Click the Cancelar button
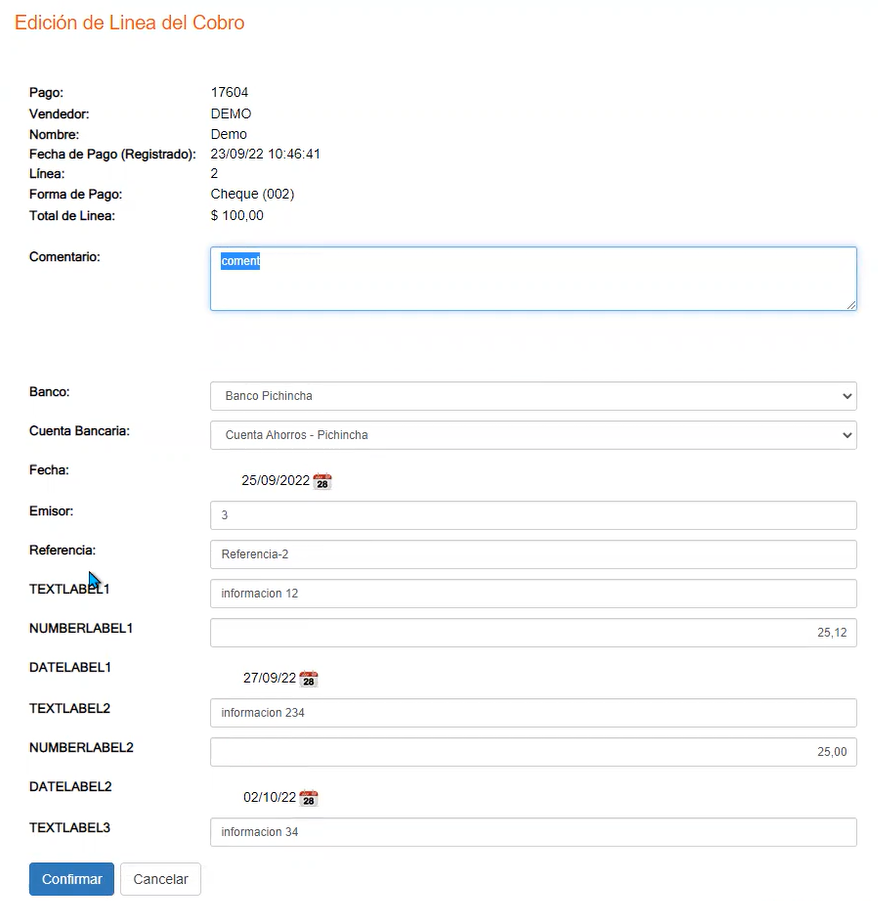The height and width of the screenshot is (901, 878). [x=161, y=879]
